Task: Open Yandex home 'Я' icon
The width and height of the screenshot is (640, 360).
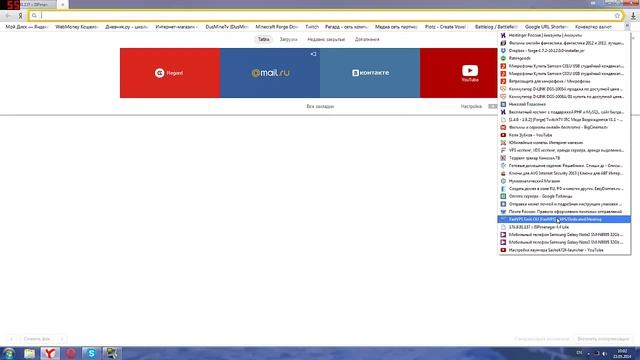Action: [x=20, y=16]
